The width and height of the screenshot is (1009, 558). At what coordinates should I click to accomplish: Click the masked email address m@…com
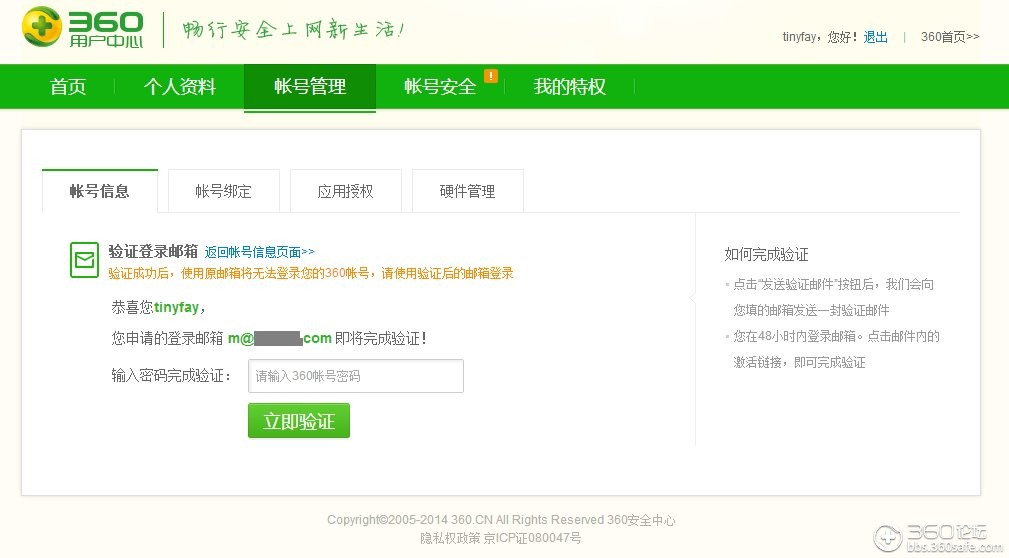tap(280, 338)
